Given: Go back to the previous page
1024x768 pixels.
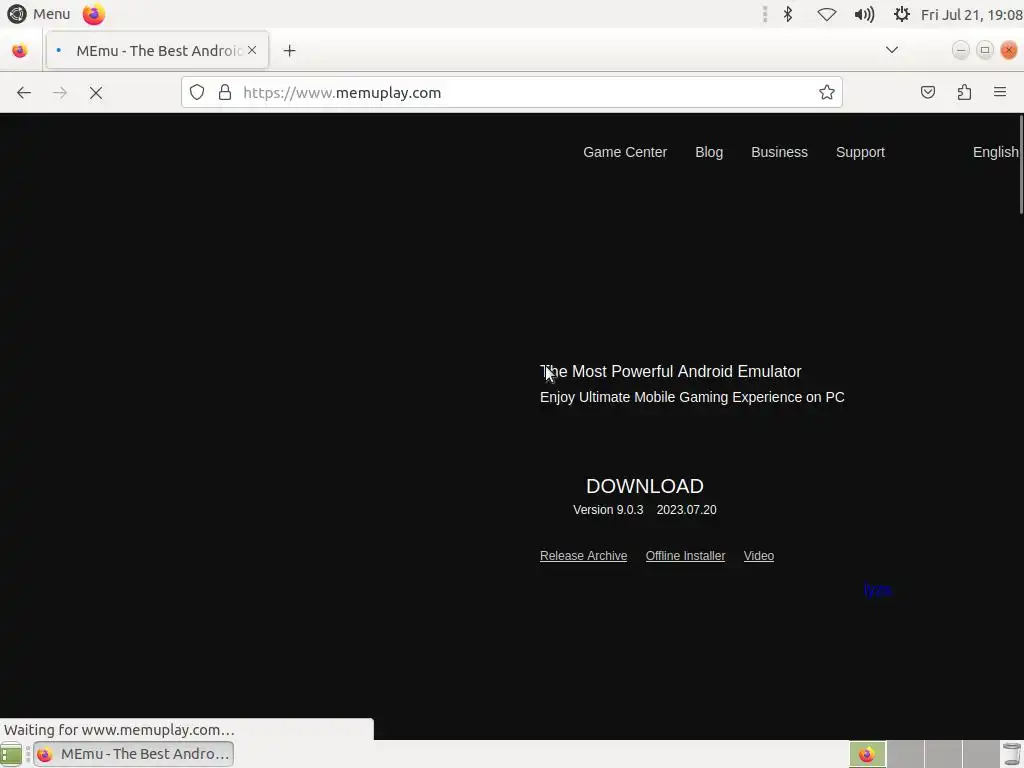Looking at the screenshot, I should point(24,93).
